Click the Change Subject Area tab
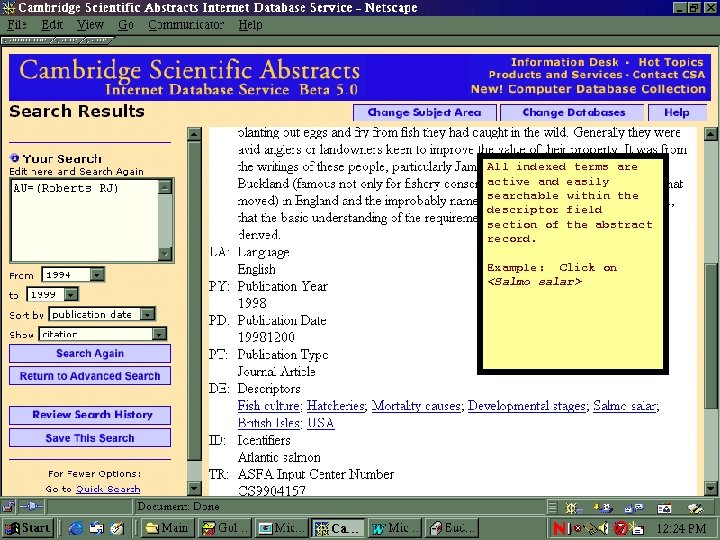Viewport: 720px width, 540px height. pyautogui.click(x=425, y=112)
